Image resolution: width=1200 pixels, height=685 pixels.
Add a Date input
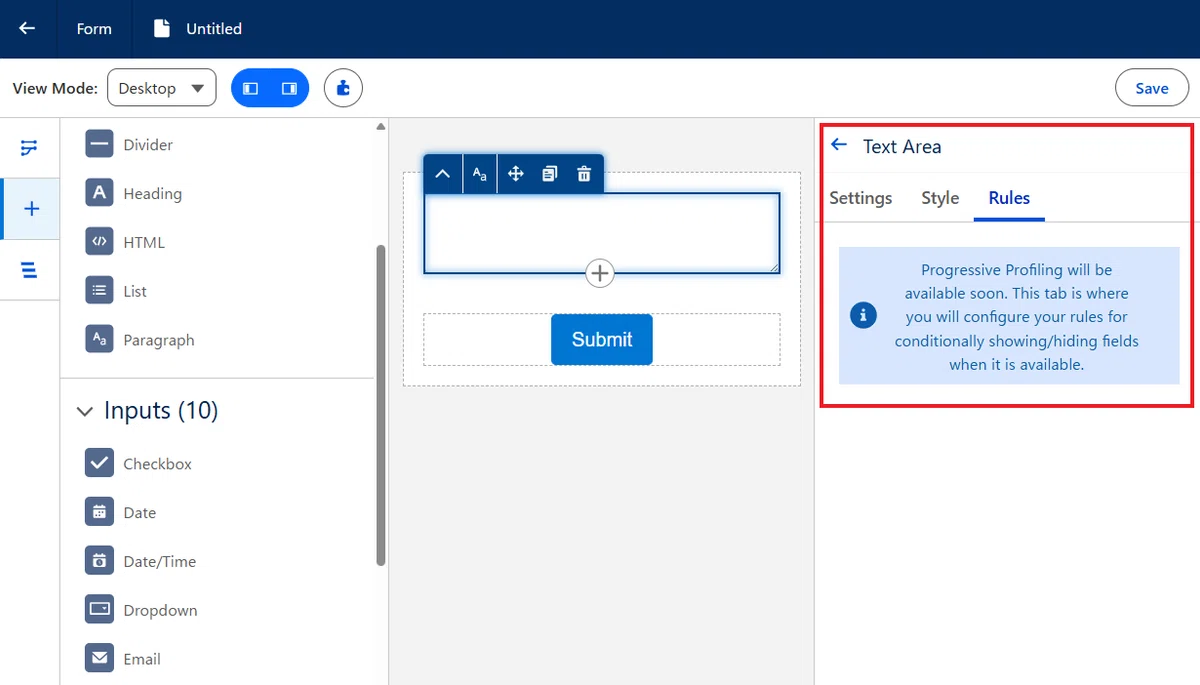tap(121, 513)
